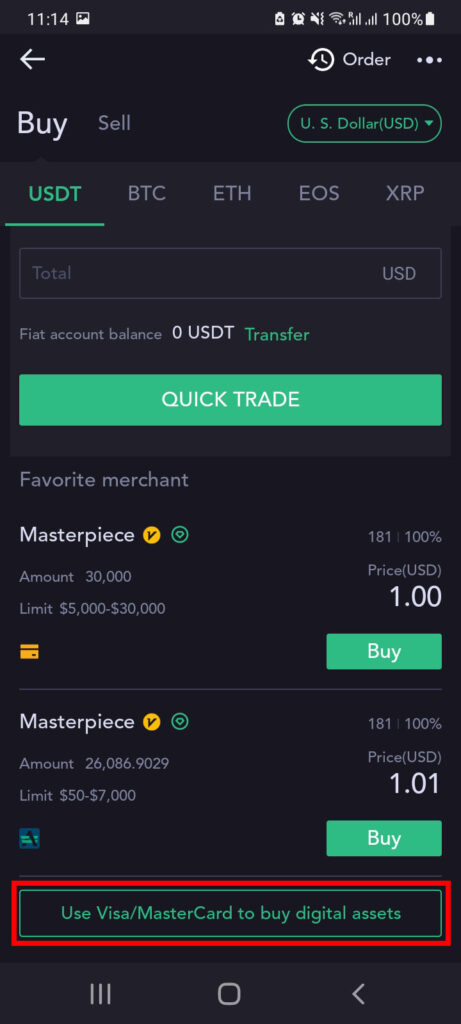Viewport: 461px width, 1024px height.
Task: Tap Android home navigation button
Action: pos(229,994)
